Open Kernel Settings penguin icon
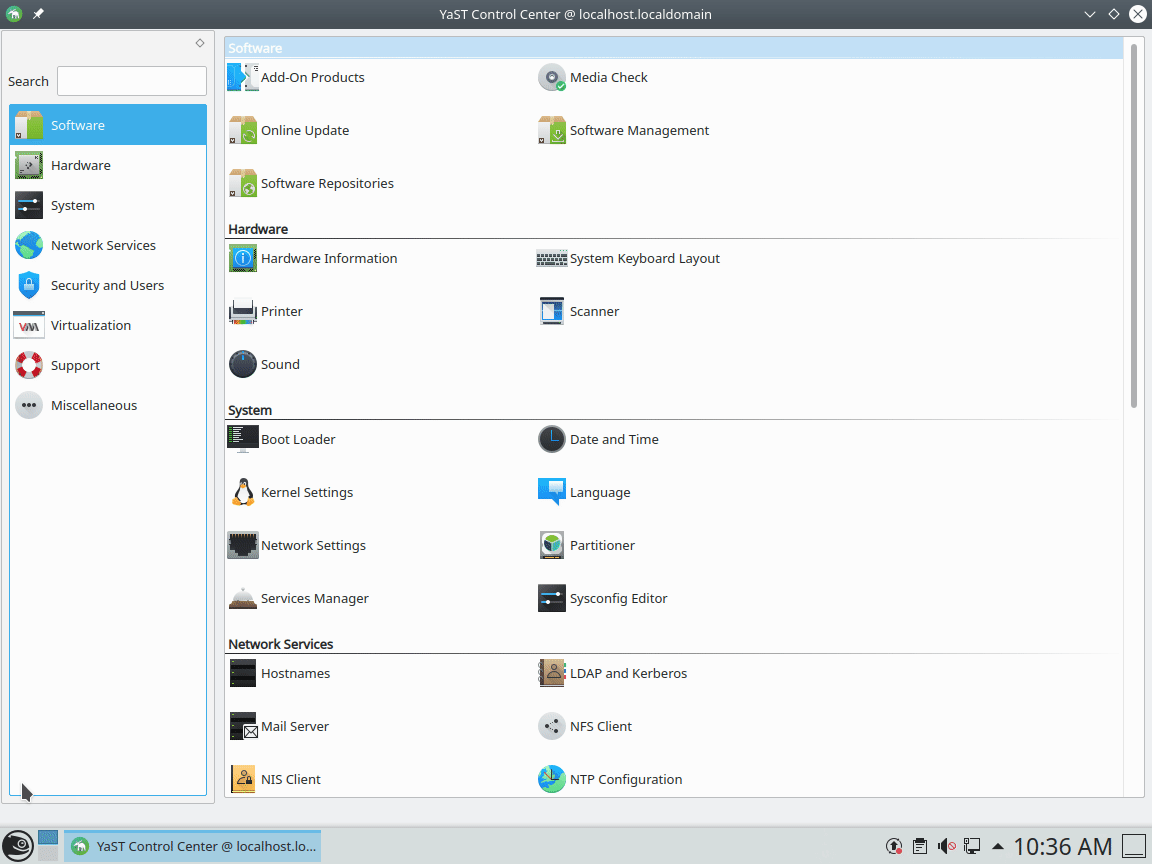The image size is (1152, 864). [242, 492]
